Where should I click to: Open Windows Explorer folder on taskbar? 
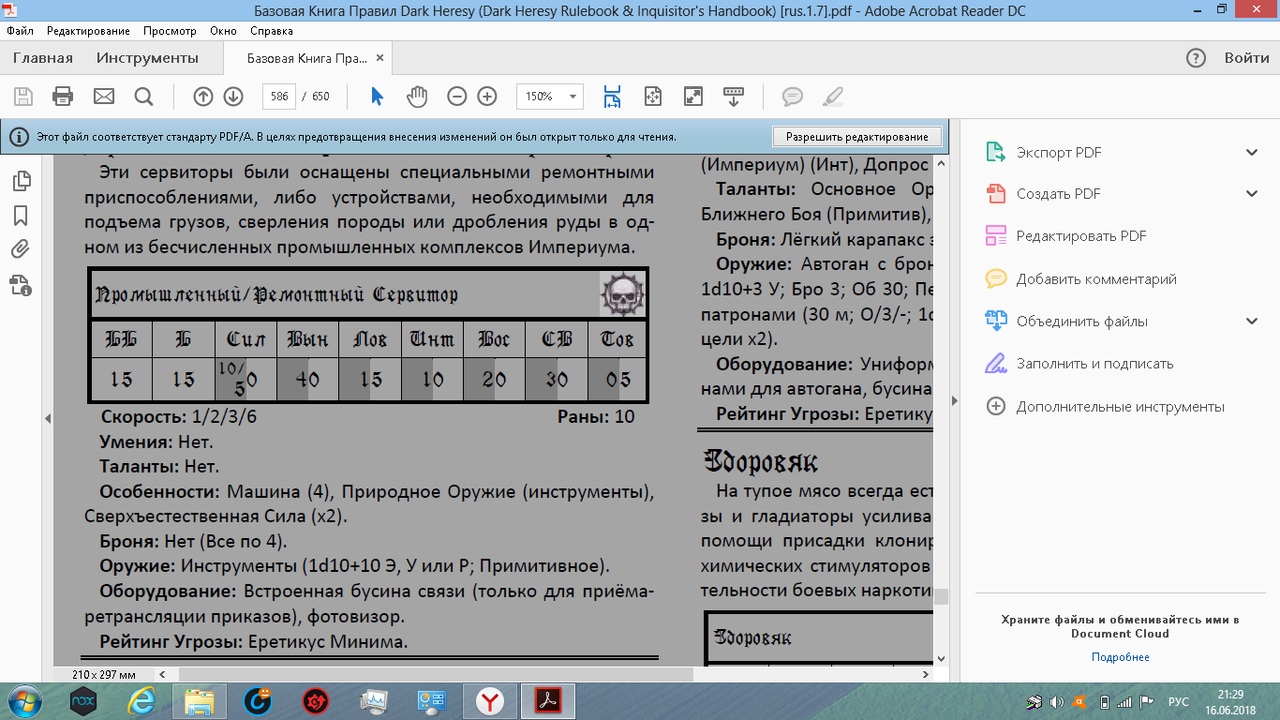pyautogui.click(x=199, y=702)
